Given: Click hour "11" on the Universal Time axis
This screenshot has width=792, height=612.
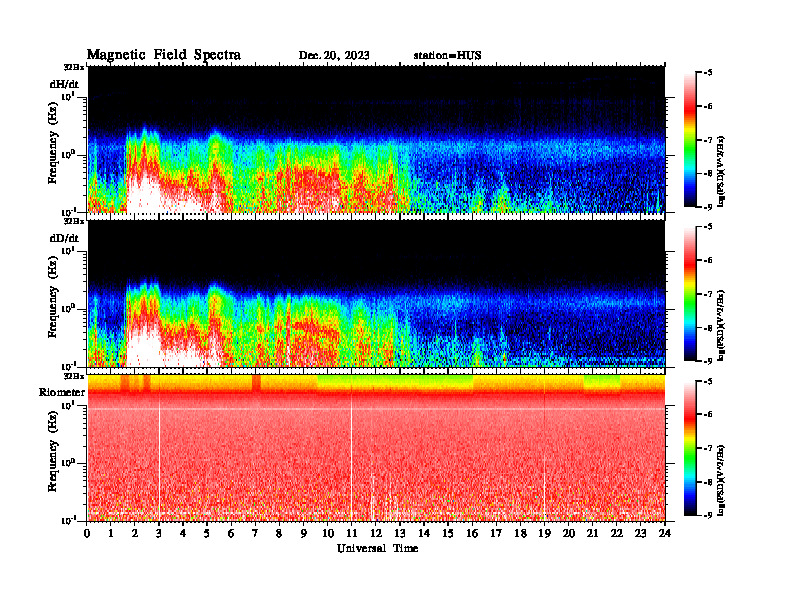Looking at the screenshot, I should tap(352, 533).
